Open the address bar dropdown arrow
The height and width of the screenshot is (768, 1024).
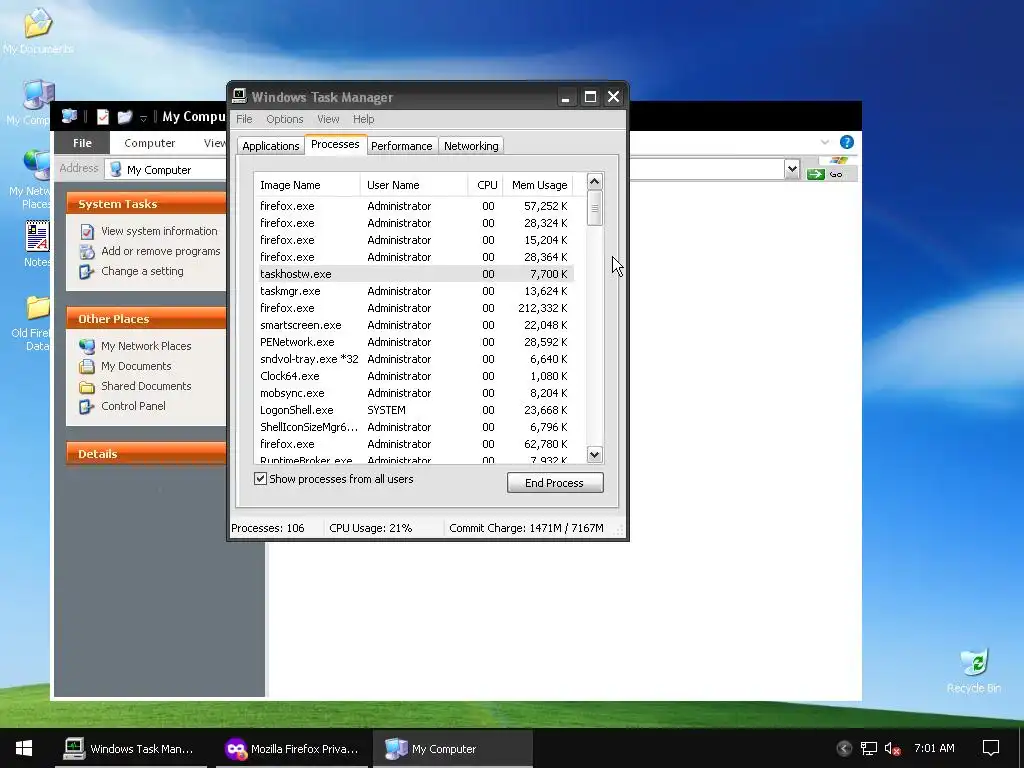point(792,169)
